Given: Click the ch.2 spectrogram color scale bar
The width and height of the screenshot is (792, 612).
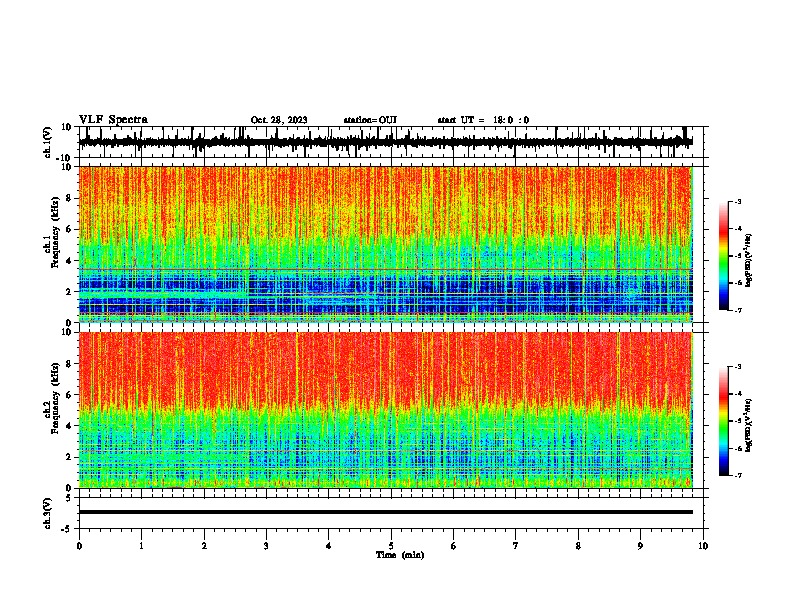Looking at the screenshot, I should click(x=724, y=421).
